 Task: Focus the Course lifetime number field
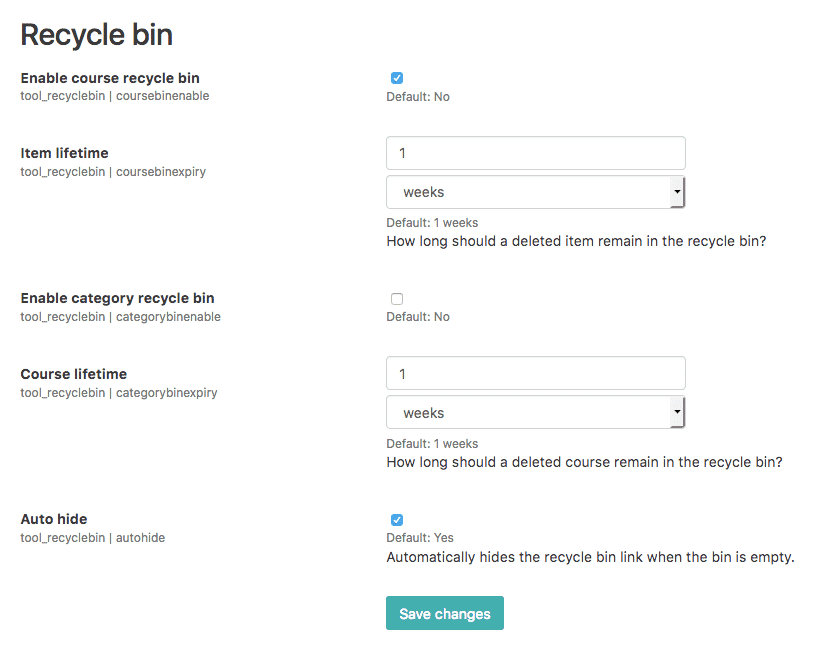pos(536,374)
